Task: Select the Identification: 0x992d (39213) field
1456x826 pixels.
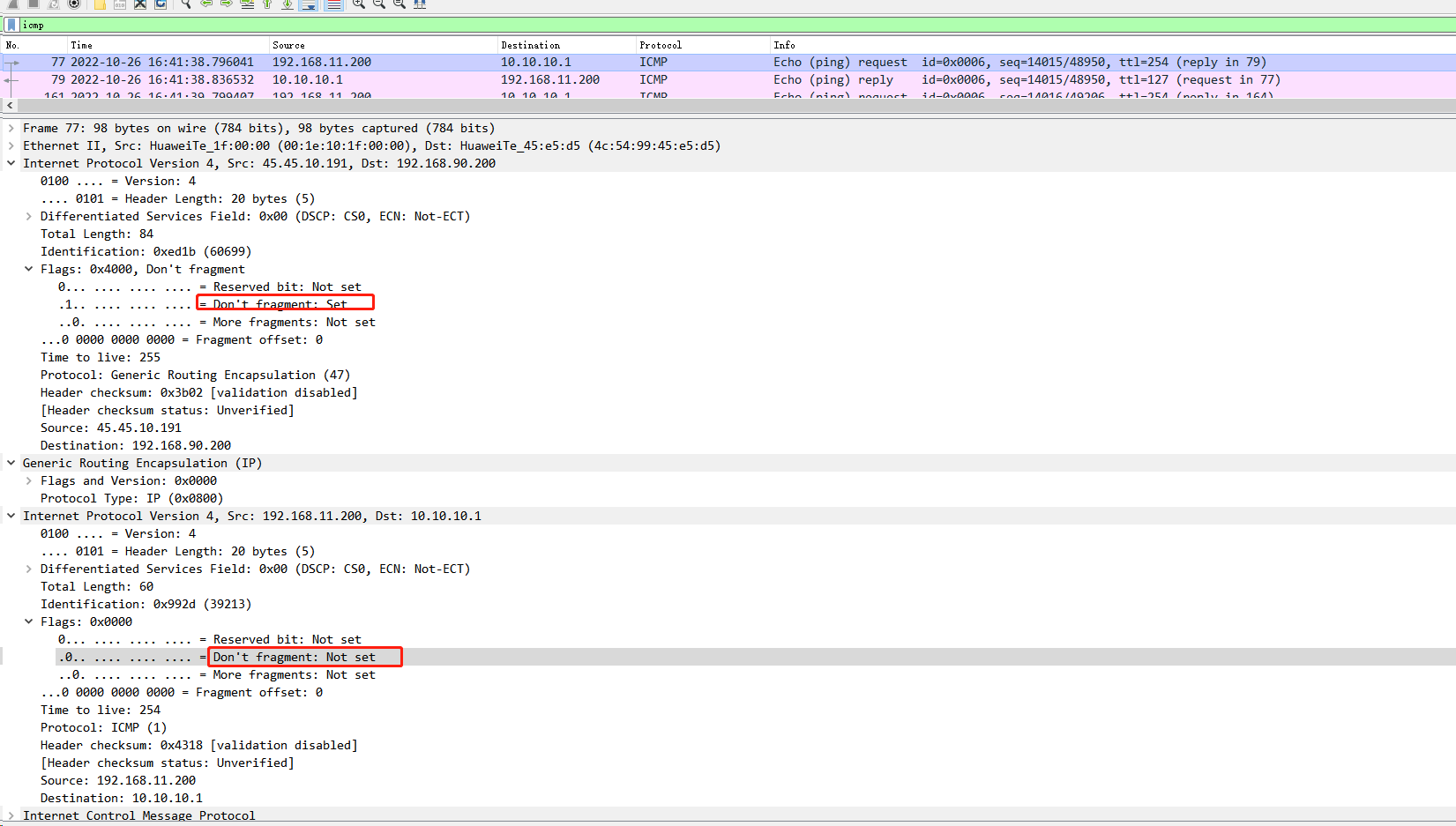Action: point(146,604)
